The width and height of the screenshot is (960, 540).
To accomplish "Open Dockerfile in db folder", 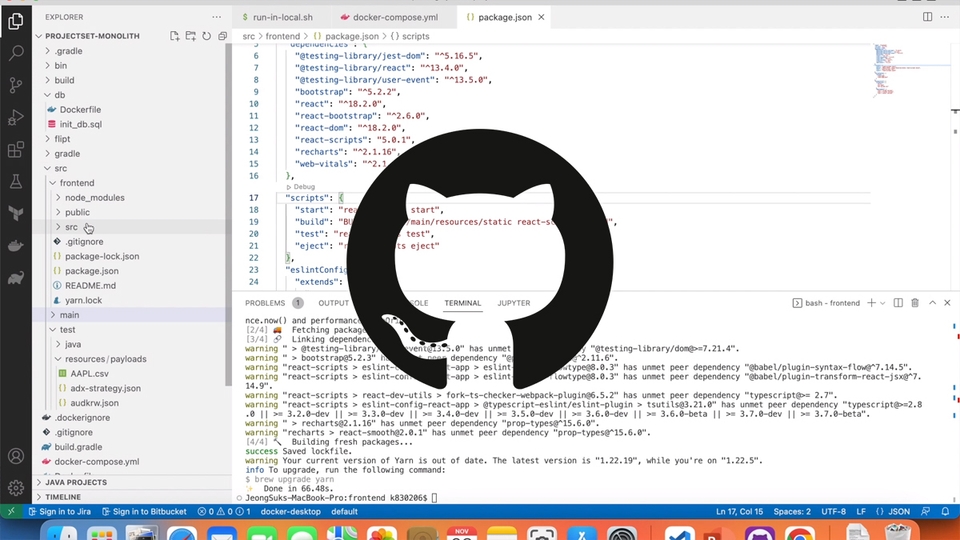I will [x=80, y=110].
